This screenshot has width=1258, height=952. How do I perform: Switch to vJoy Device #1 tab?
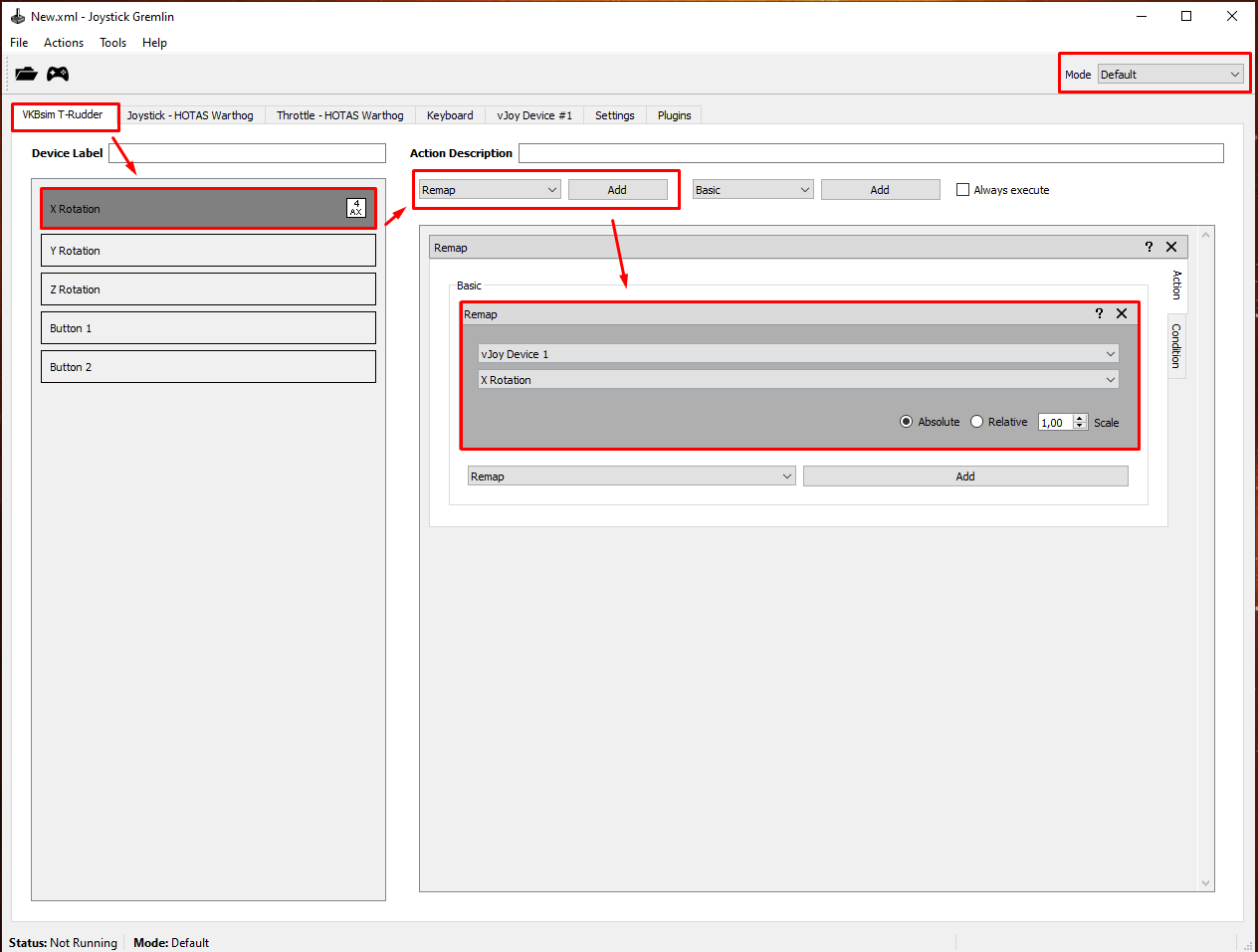tap(534, 115)
